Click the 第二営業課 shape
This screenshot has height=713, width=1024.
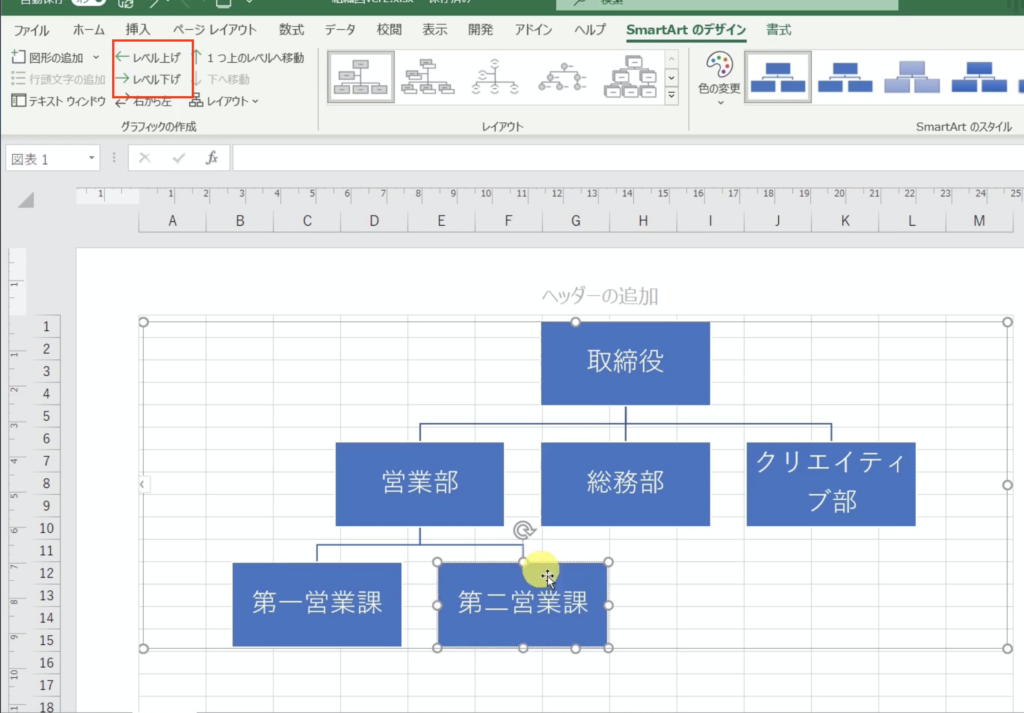(522, 605)
